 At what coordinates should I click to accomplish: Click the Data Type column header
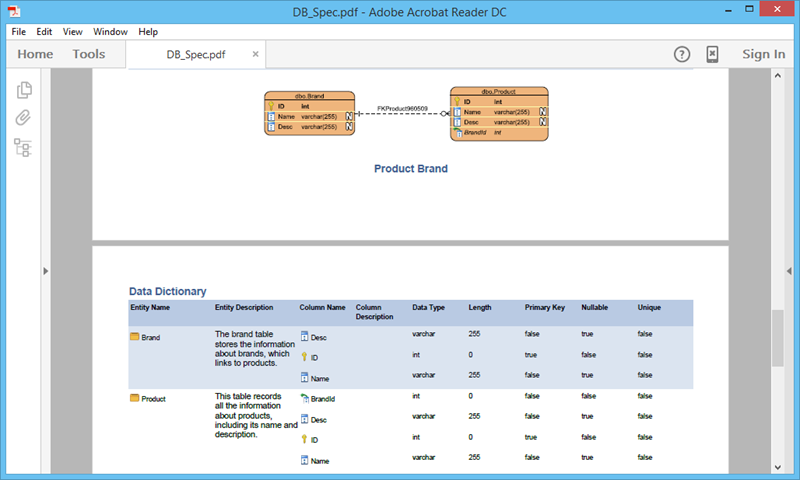point(429,308)
